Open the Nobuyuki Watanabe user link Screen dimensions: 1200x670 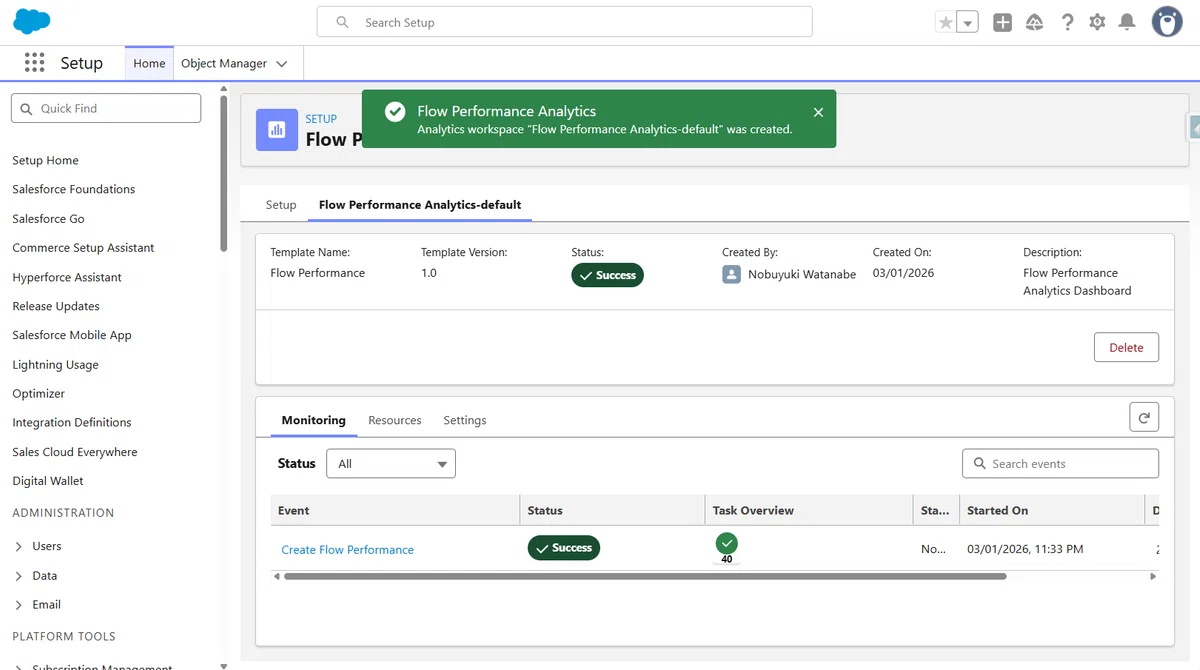(802, 274)
